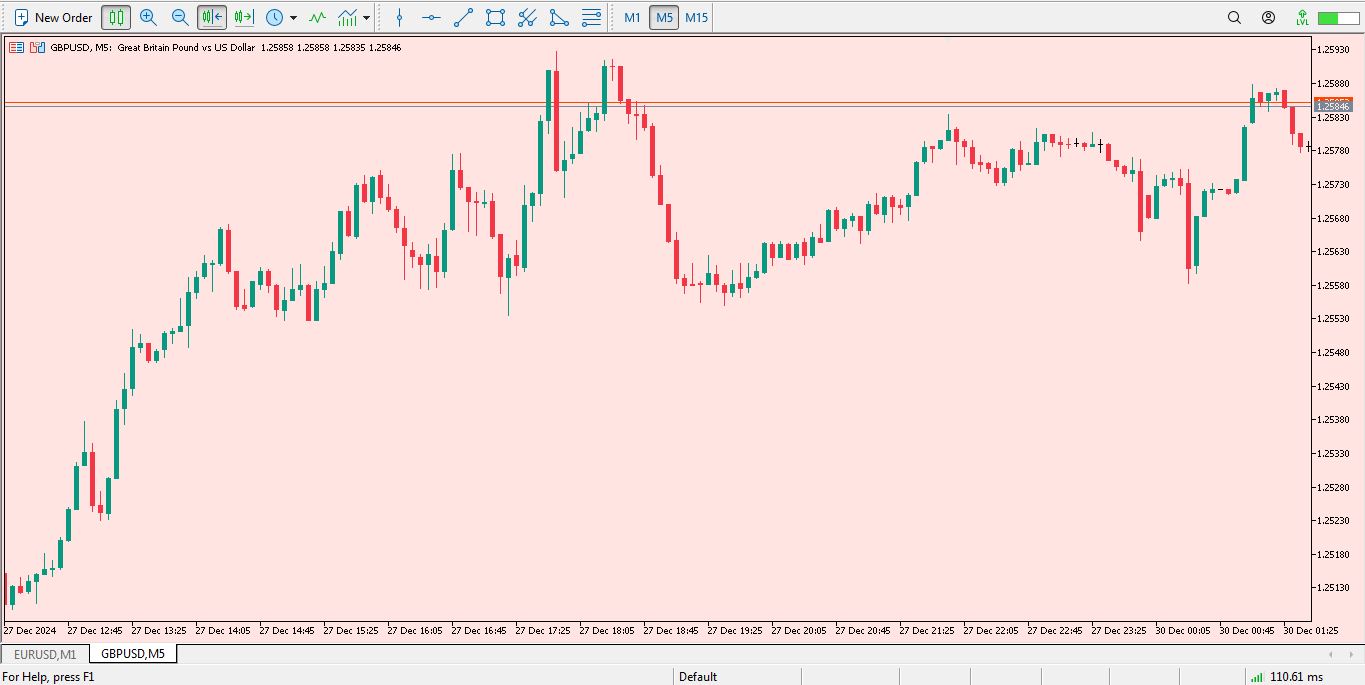
Task: Expand the chart templates dropdown arrow
Action: pos(367,18)
